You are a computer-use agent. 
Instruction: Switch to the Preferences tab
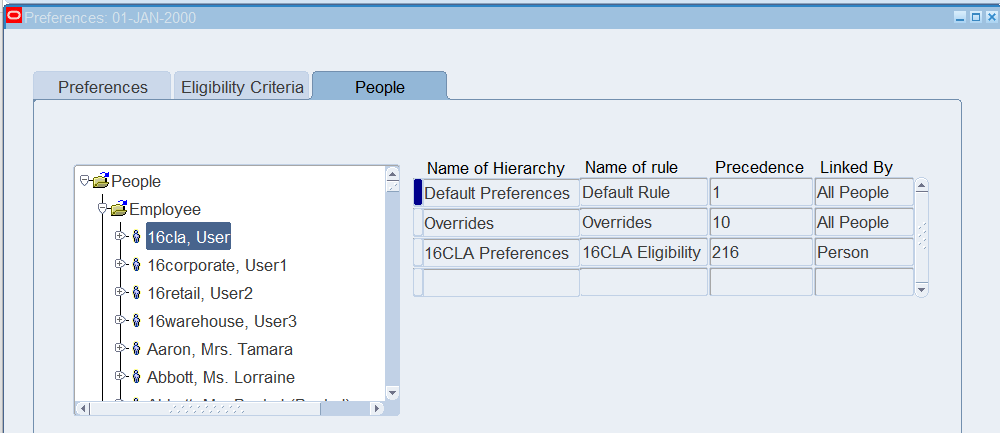(x=103, y=87)
